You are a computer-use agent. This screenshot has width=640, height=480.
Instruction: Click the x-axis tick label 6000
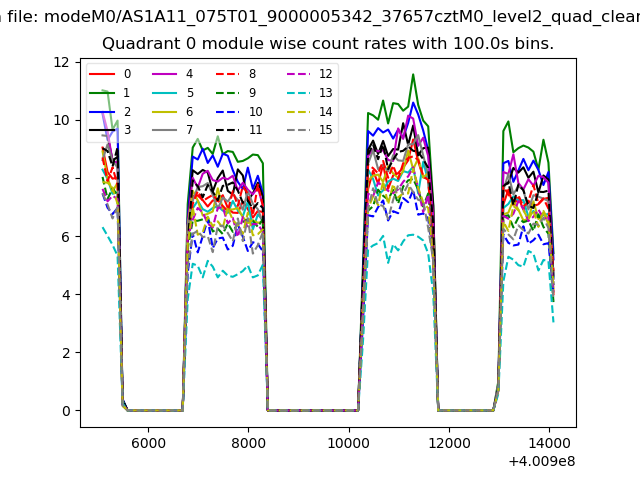pos(148,443)
